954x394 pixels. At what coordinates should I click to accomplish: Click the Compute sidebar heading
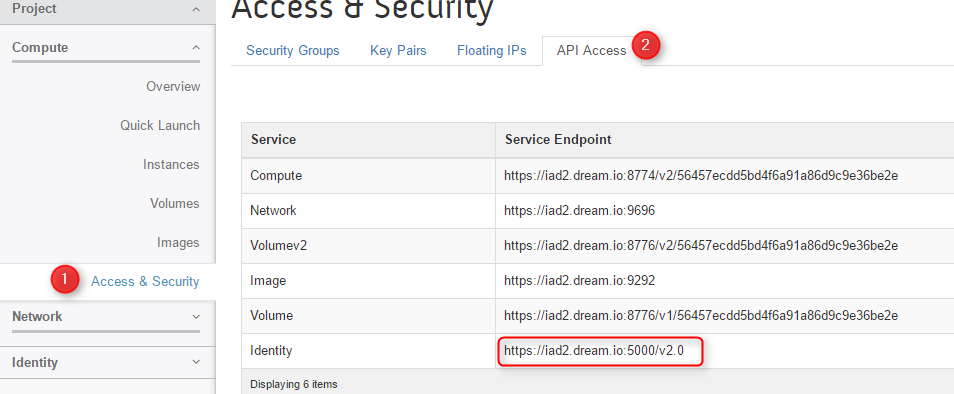pos(40,47)
